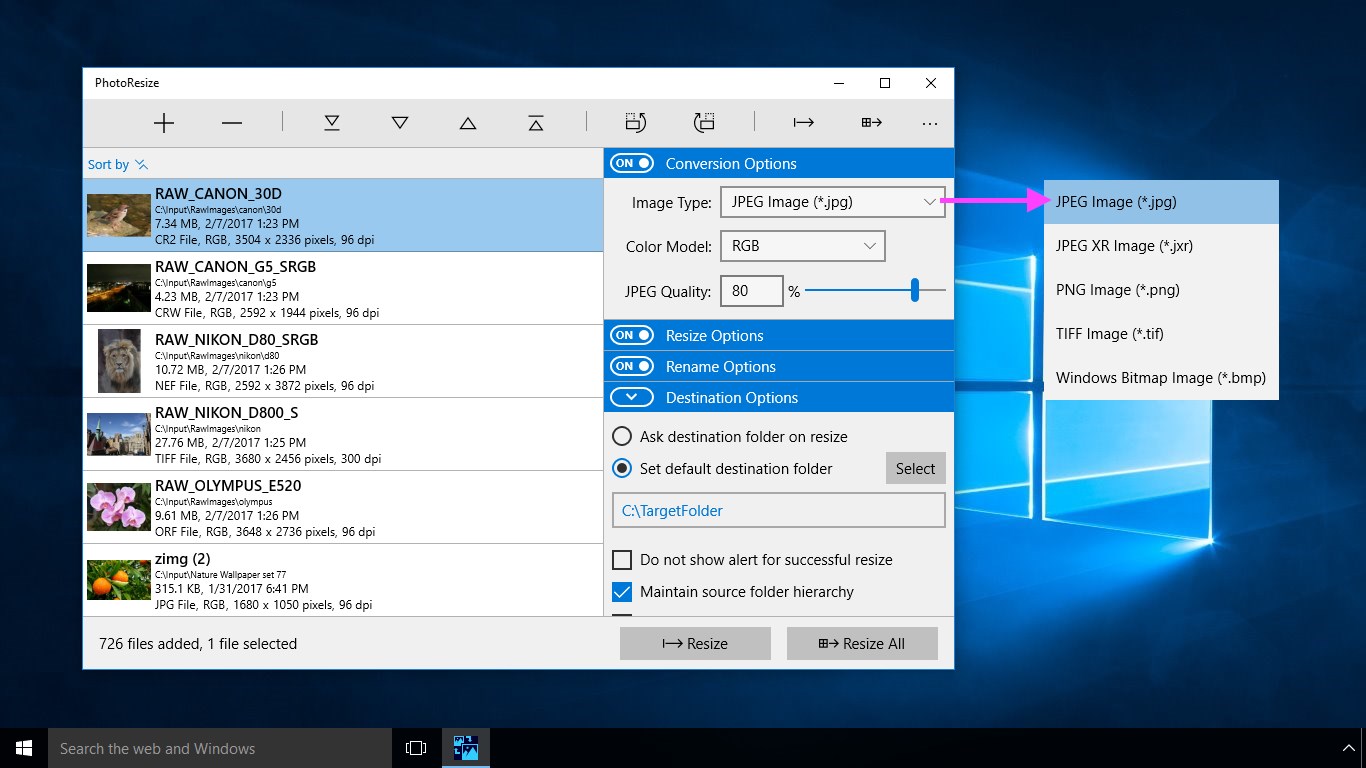Move selected file up one position

coord(468,123)
